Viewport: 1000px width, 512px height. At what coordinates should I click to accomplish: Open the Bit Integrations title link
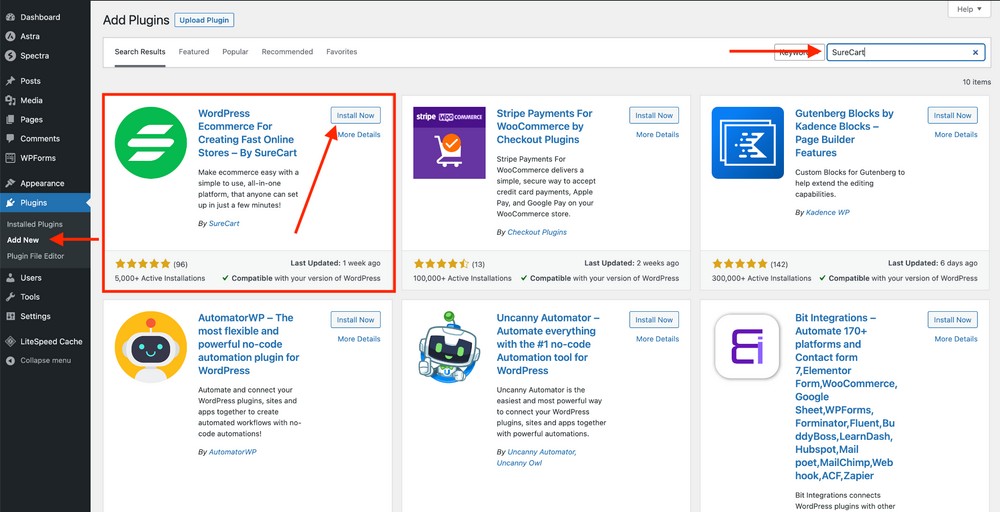pos(846,397)
